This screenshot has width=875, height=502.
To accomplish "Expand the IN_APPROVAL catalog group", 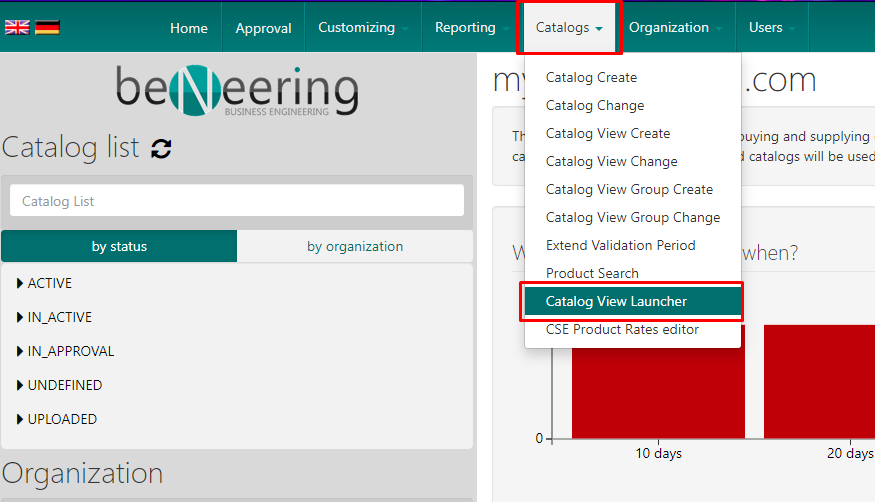I will [x=66, y=351].
